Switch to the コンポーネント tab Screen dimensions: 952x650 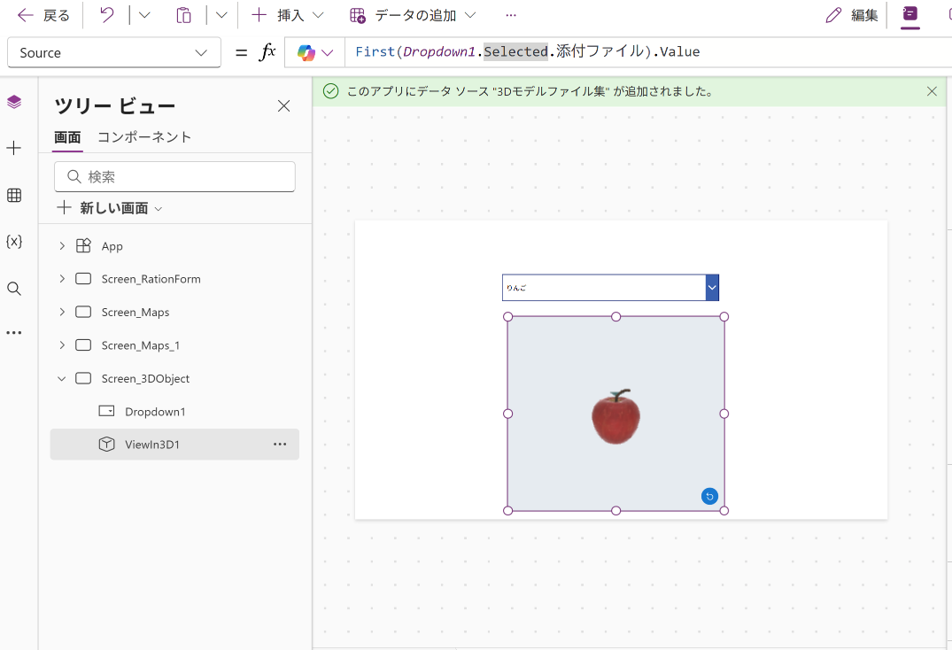(144, 137)
